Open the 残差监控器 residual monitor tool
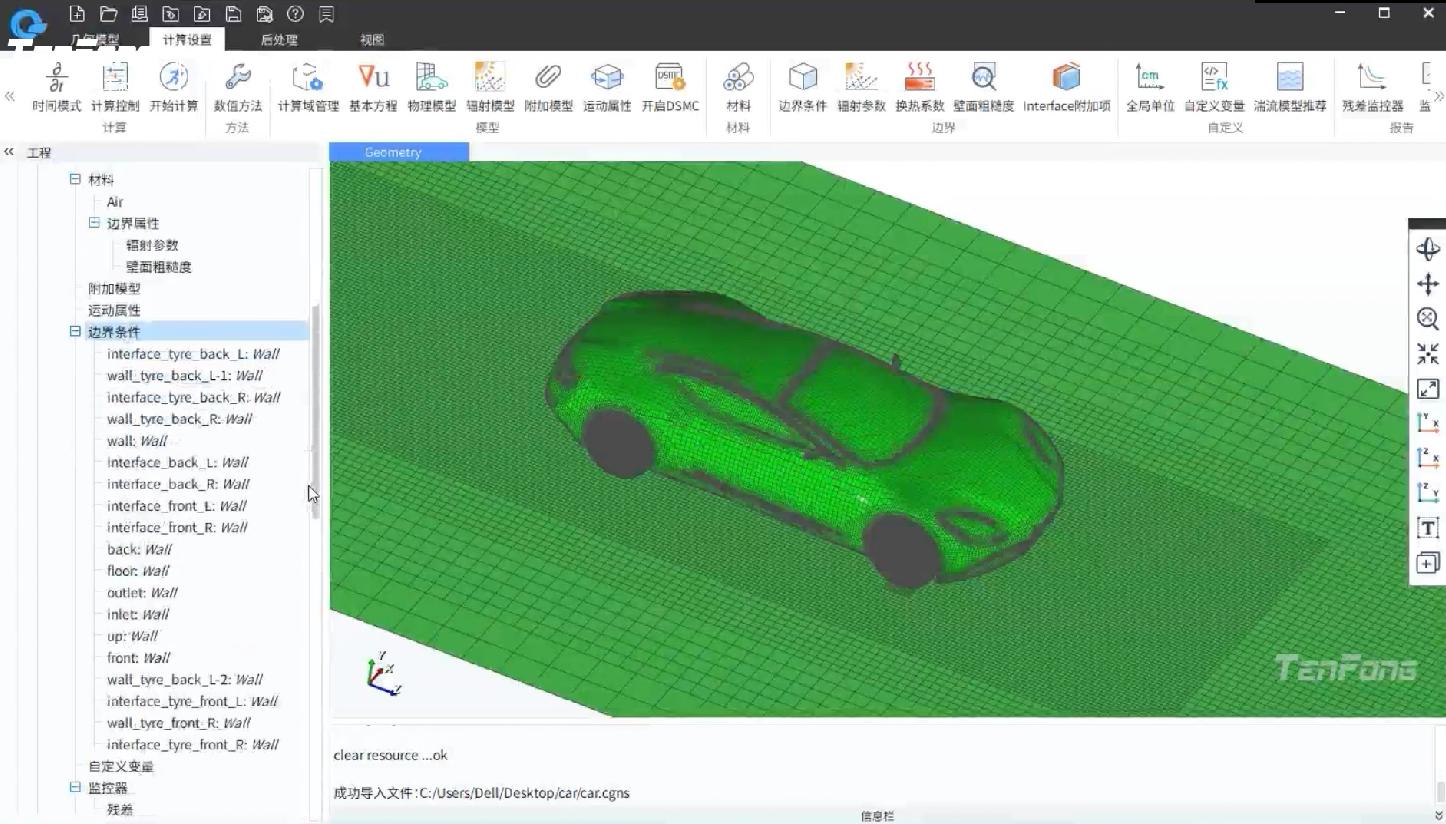Screen dimensions: 1446x824 click(x=1372, y=87)
